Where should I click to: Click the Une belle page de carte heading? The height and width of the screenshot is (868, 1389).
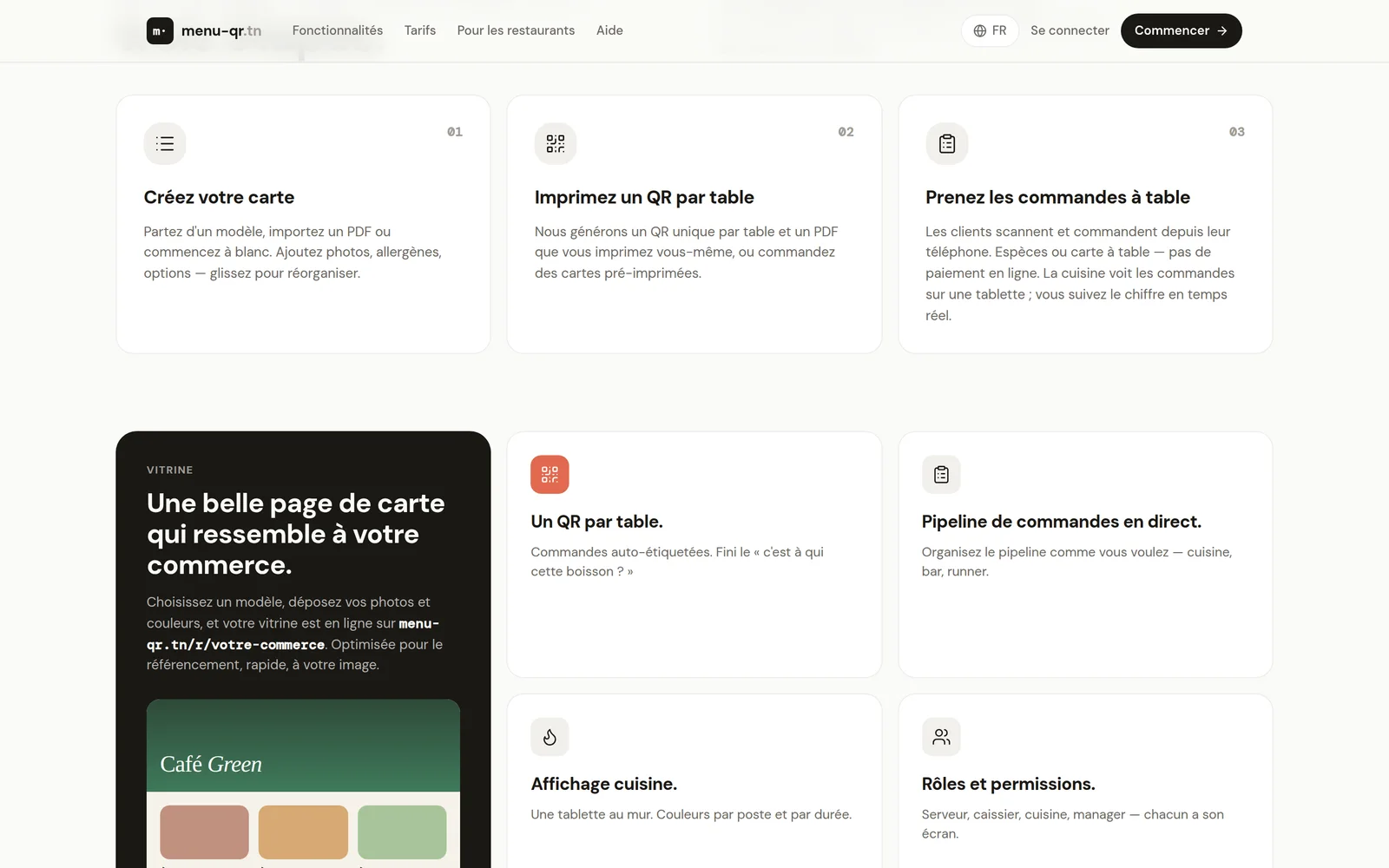click(296, 534)
